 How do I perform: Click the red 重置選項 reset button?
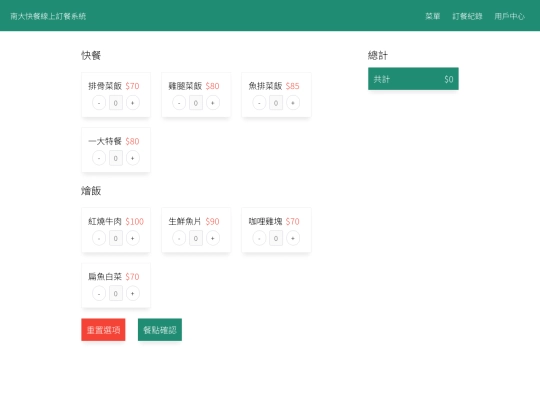coord(103,330)
